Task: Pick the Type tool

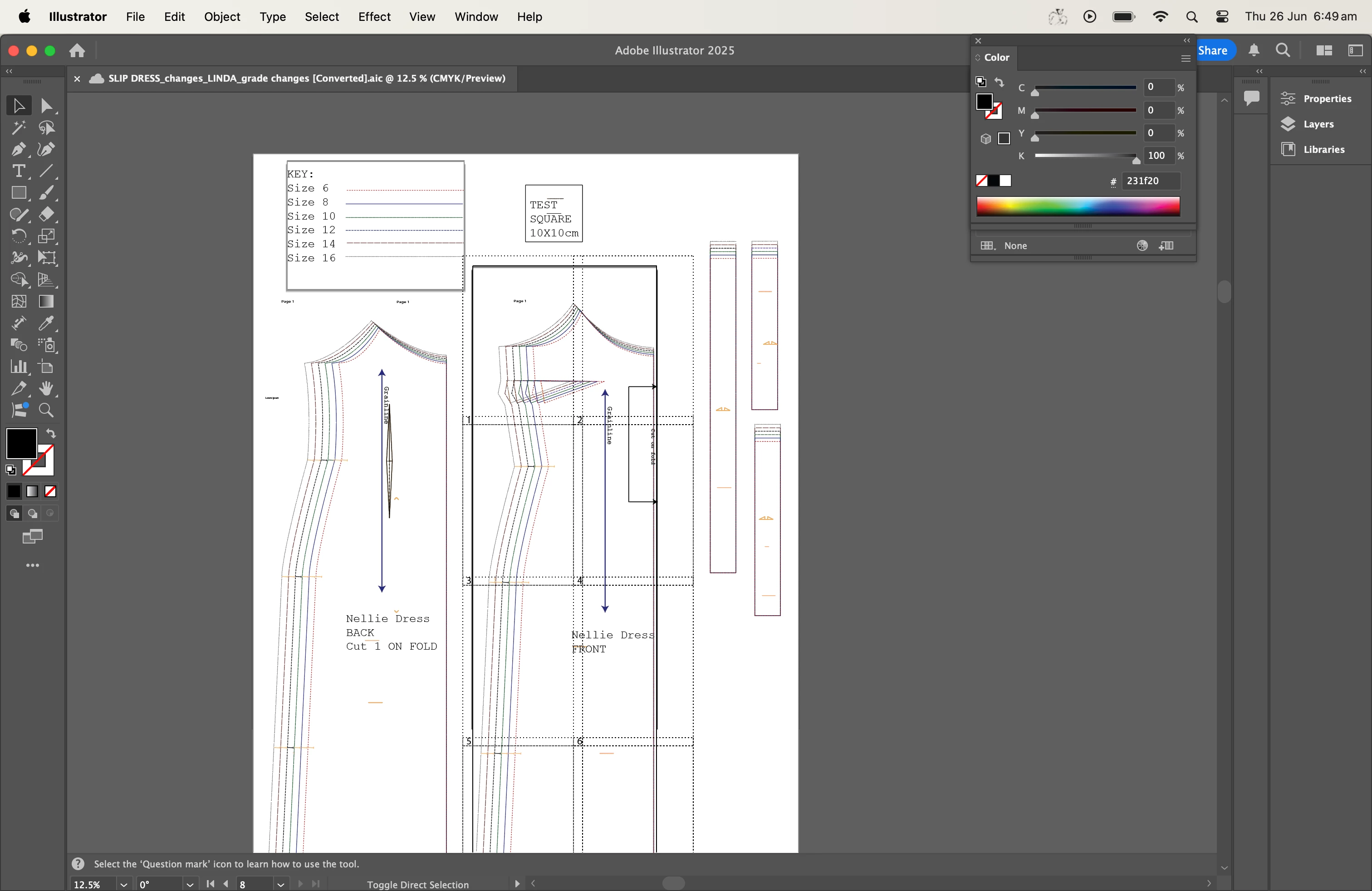Action: pos(19,171)
